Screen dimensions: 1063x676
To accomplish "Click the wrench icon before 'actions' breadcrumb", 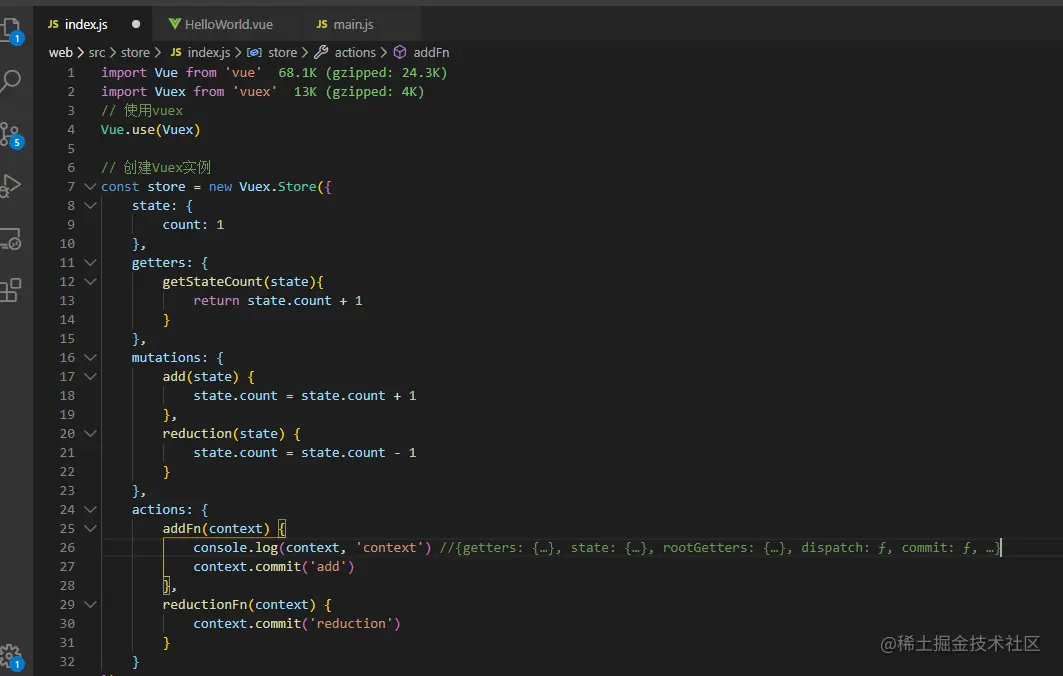I will (x=321, y=52).
